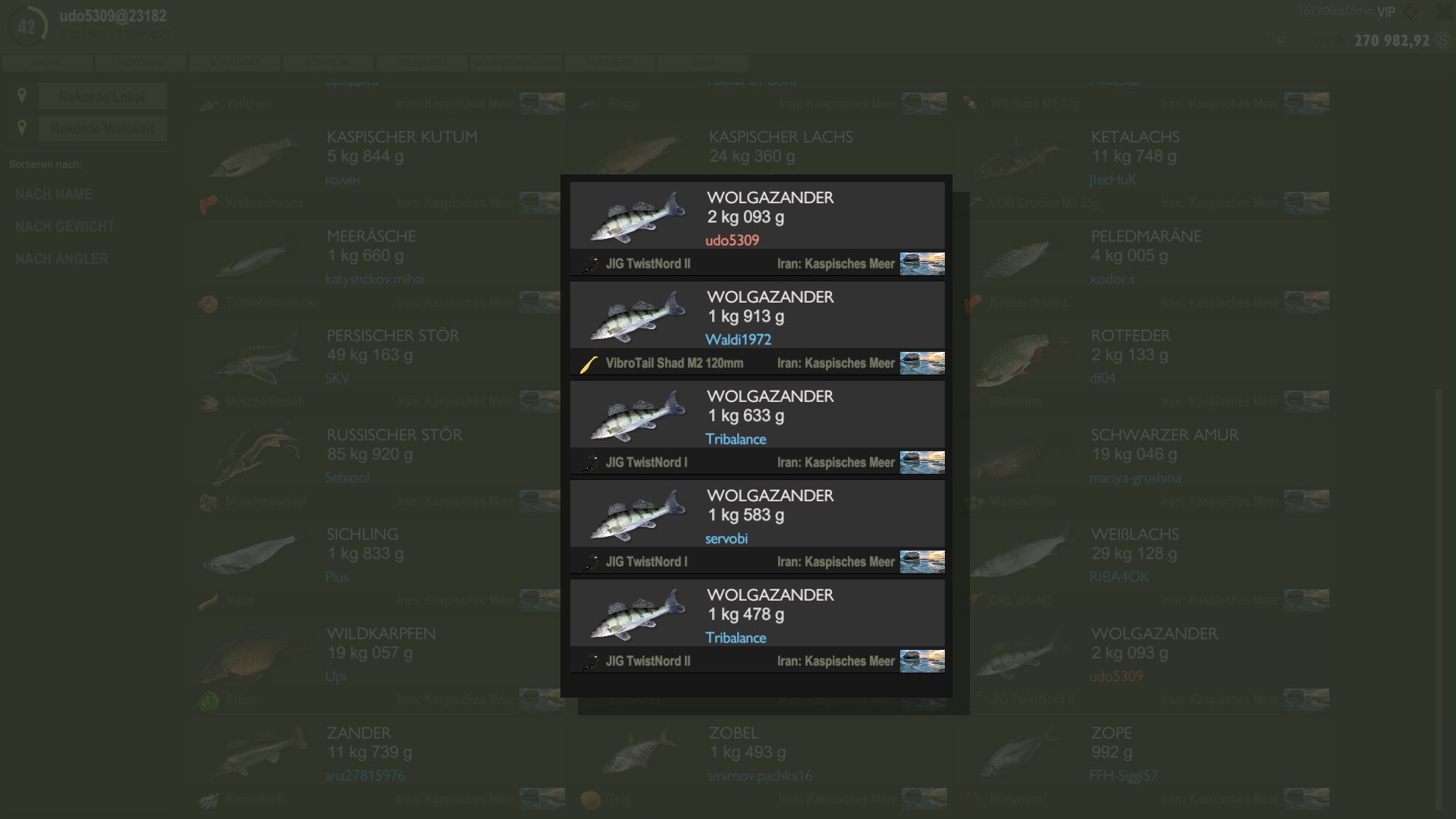Open the TURNIERE tab

click(x=610, y=62)
